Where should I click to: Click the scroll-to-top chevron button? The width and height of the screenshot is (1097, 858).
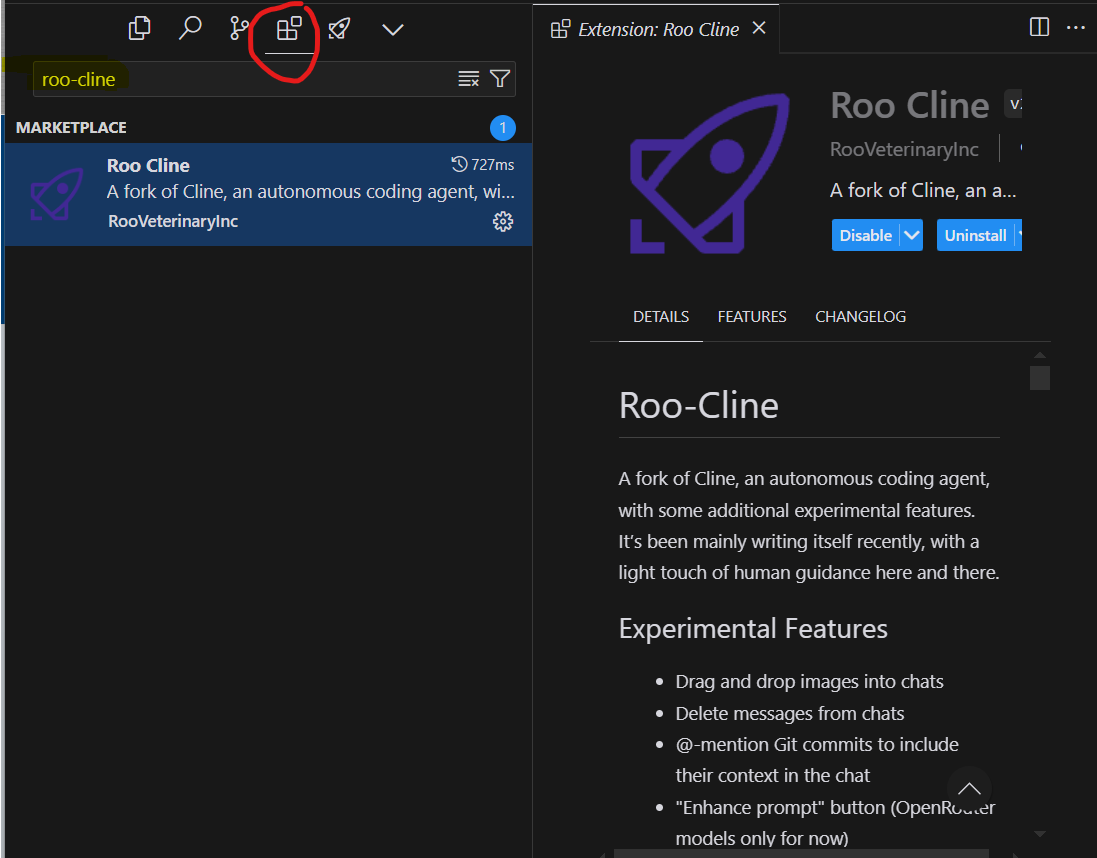(x=969, y=789)
